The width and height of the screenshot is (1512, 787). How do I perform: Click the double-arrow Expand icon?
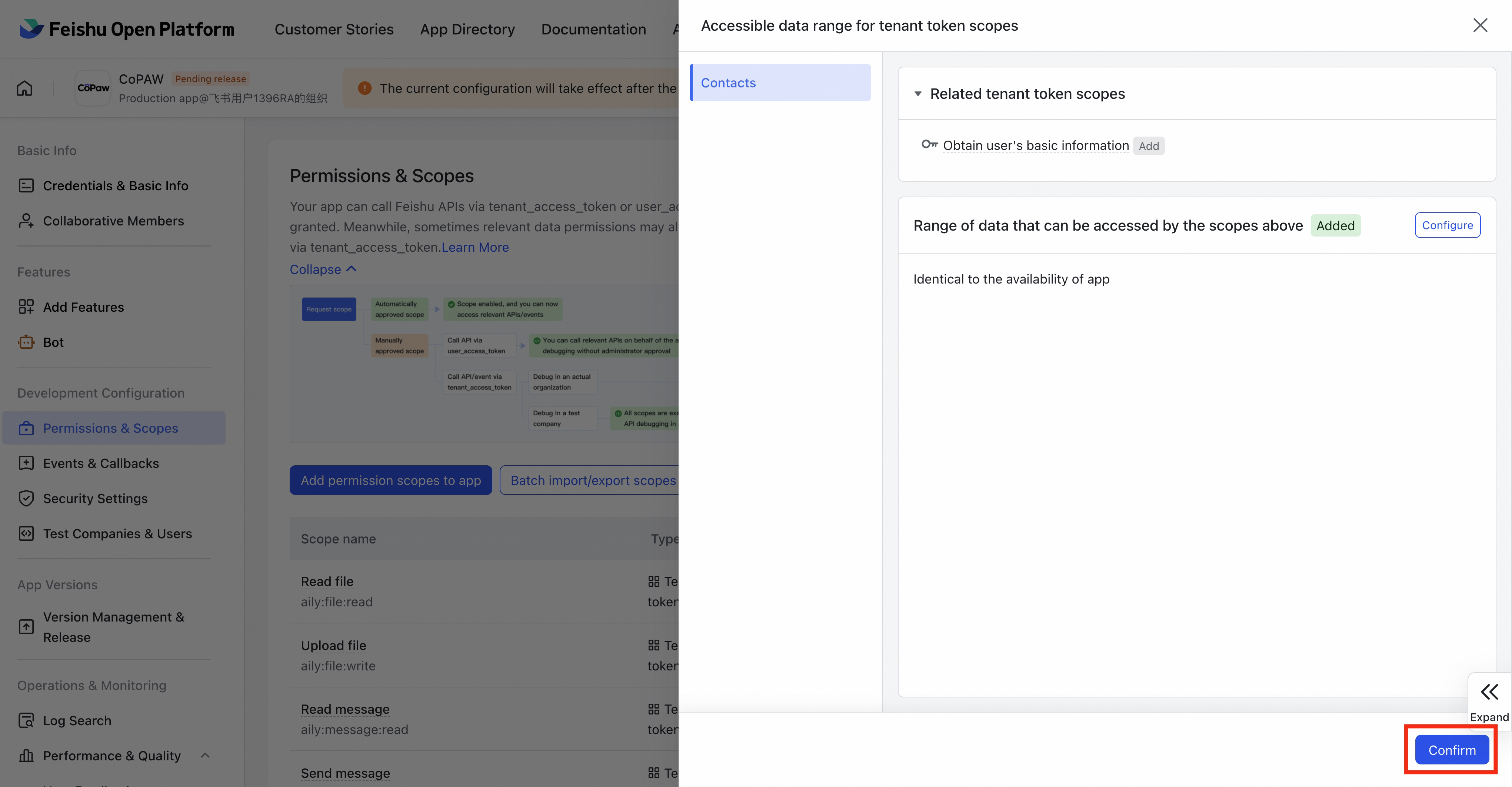[1489, 693]
